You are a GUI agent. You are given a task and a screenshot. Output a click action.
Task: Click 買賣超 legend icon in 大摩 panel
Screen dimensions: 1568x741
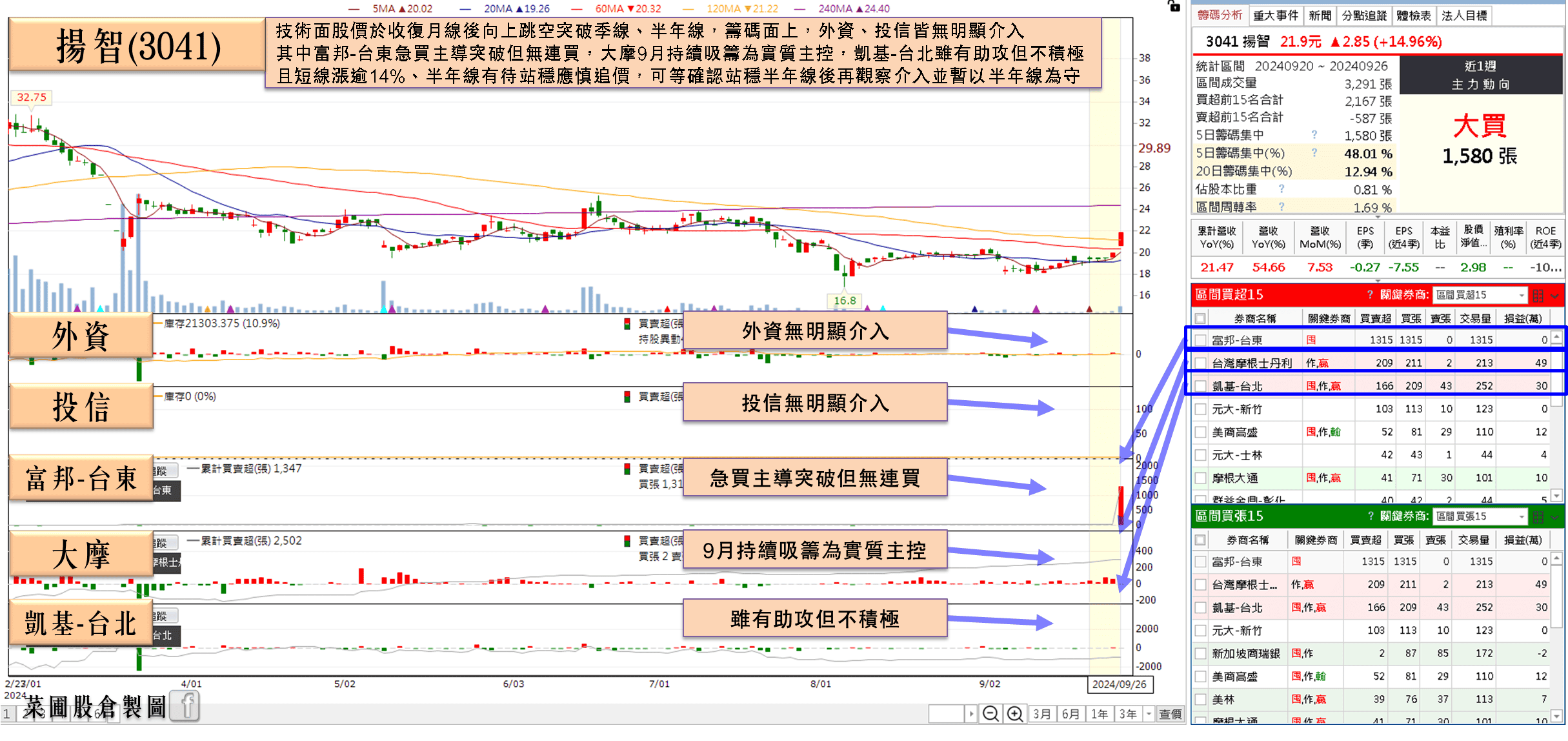coord(627,541)
